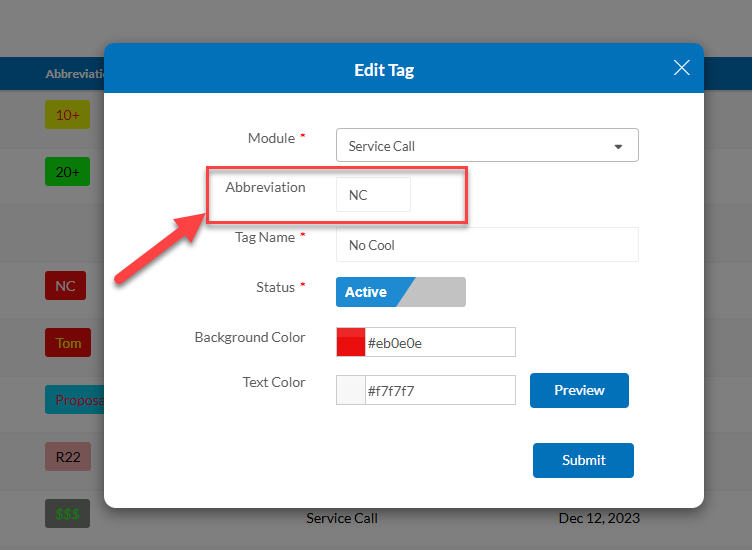Click the Background Color hex field #eb0e0e

coord(440,342)
